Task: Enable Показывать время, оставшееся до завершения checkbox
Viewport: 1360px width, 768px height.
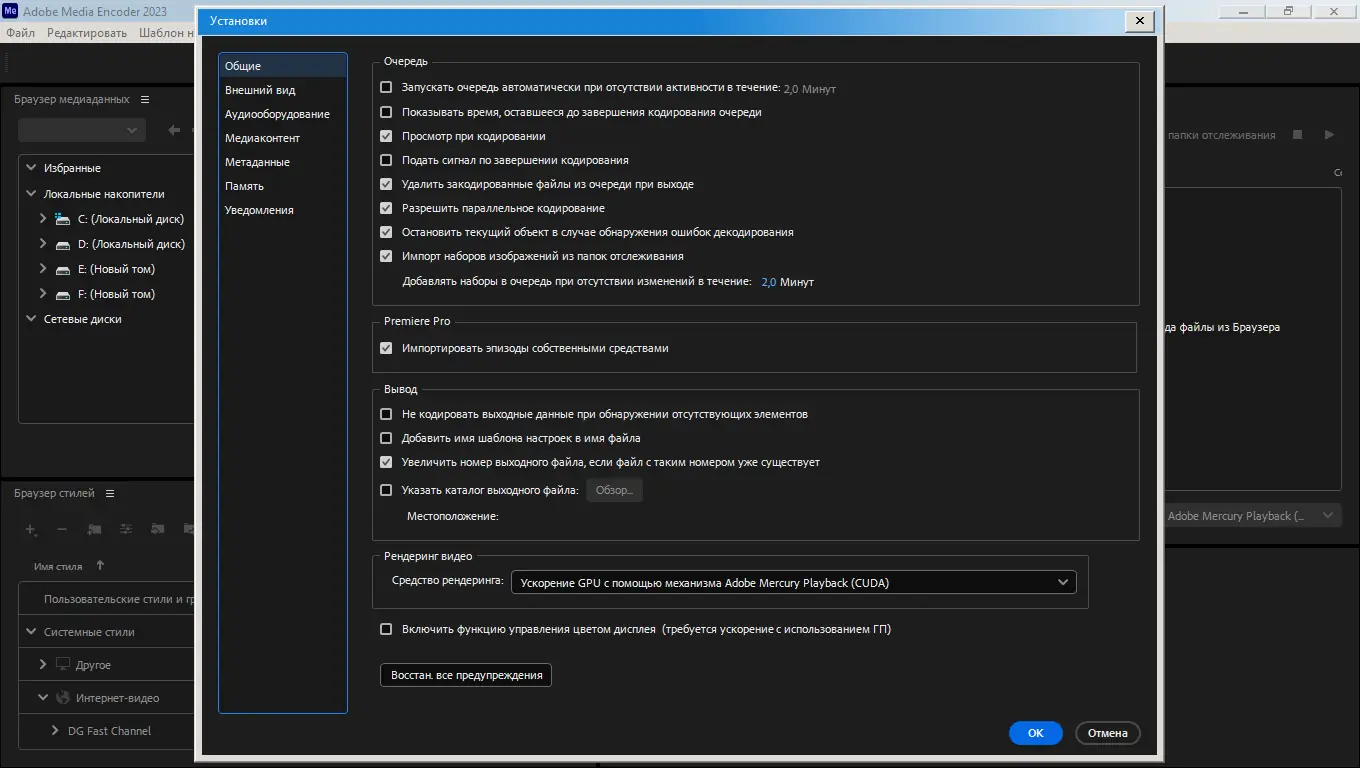Action: [386, 112]
